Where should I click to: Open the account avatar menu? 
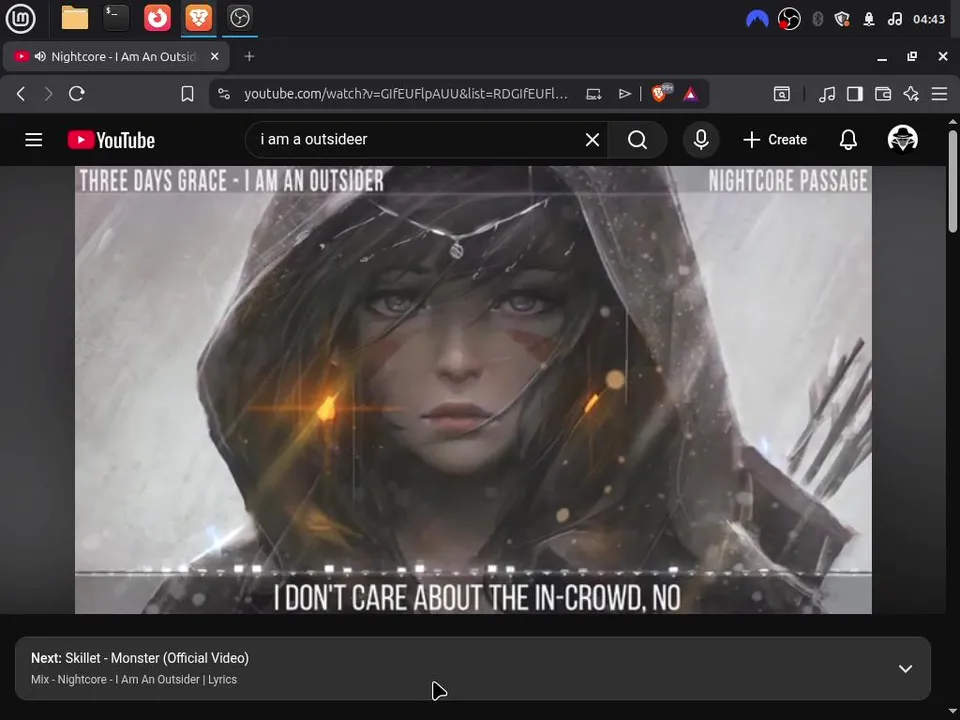coord(902,138)
